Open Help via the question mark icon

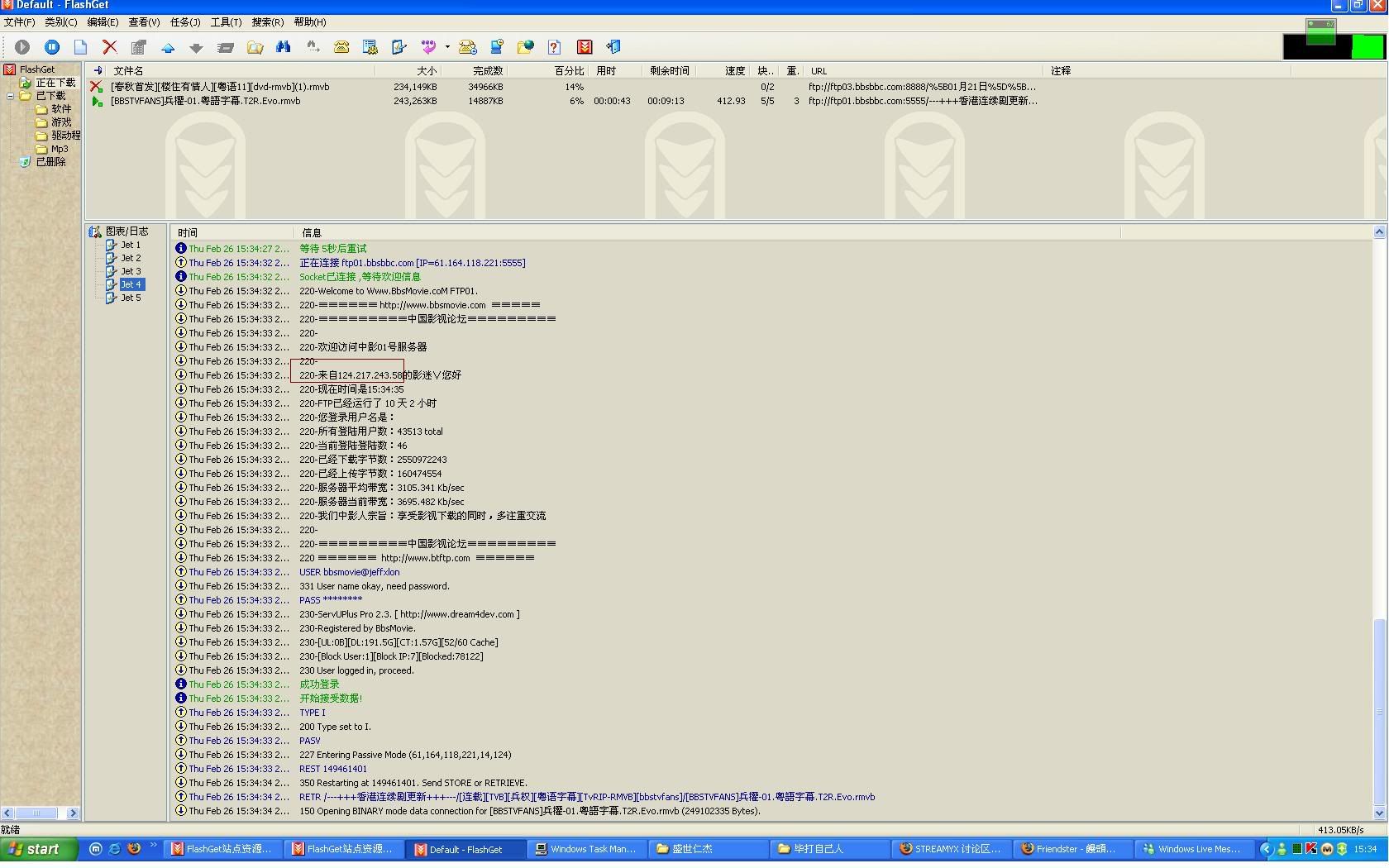tap(554, 48)
